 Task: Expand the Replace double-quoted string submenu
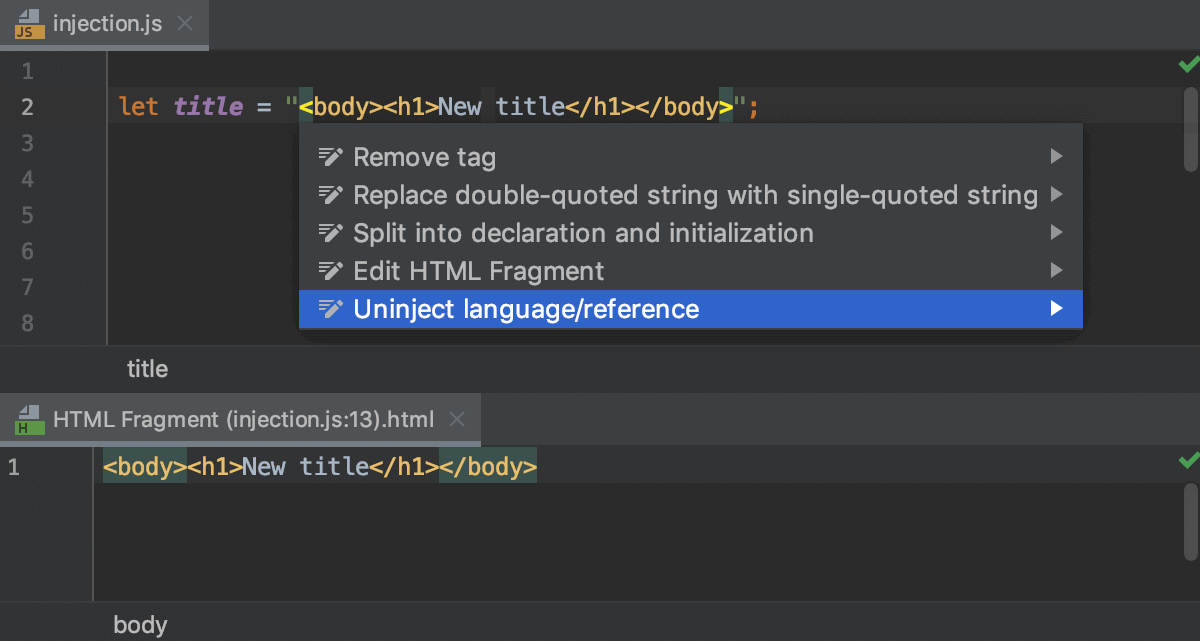[1057, 194]
